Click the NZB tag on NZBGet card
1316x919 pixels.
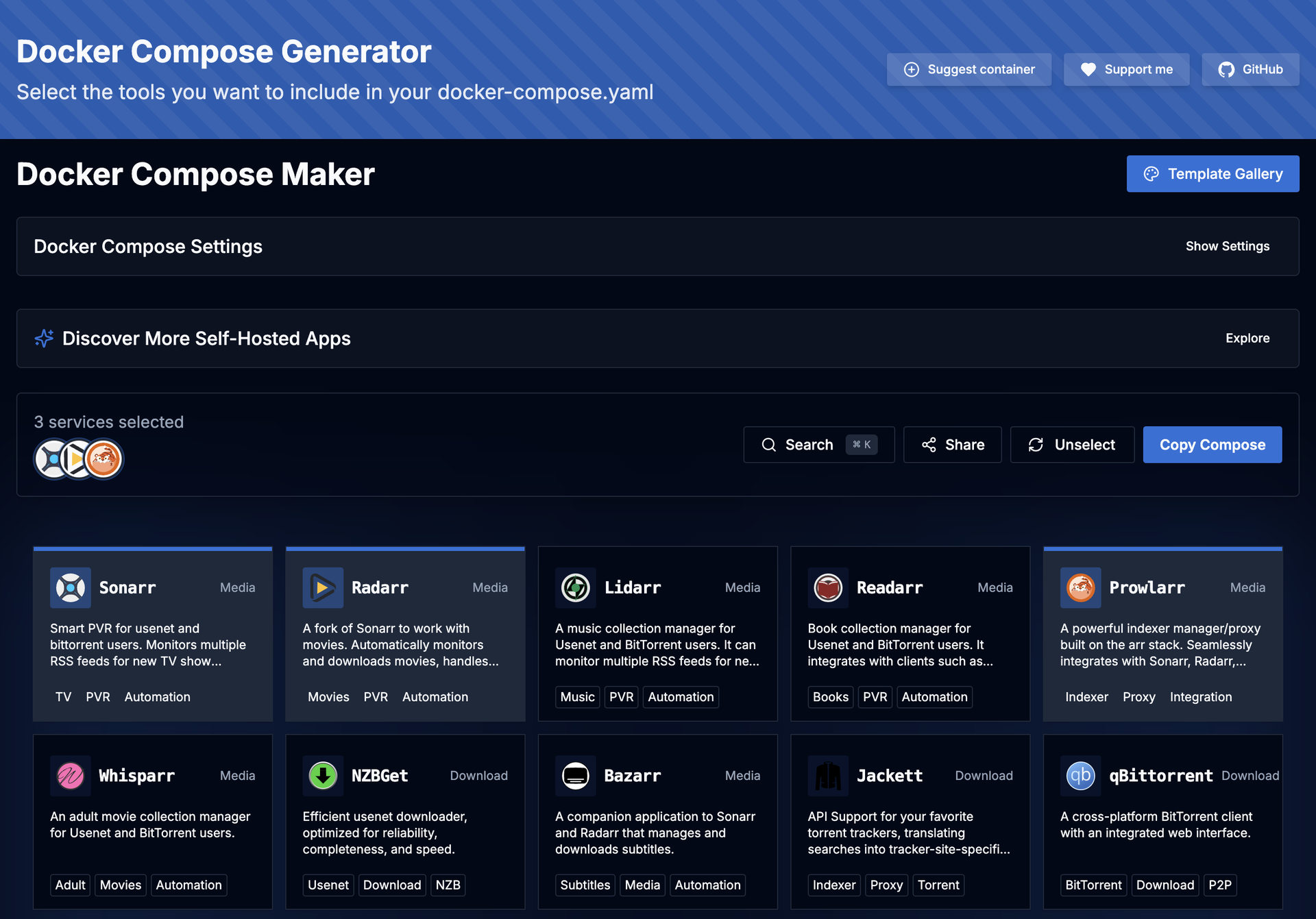click(x=448, y=885)
